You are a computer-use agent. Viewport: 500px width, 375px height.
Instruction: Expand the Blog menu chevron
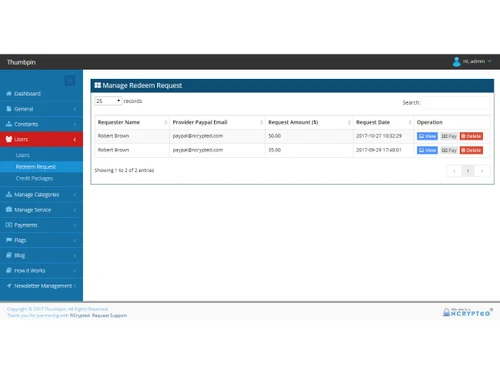pyautogui.click(x=75, y=255)
